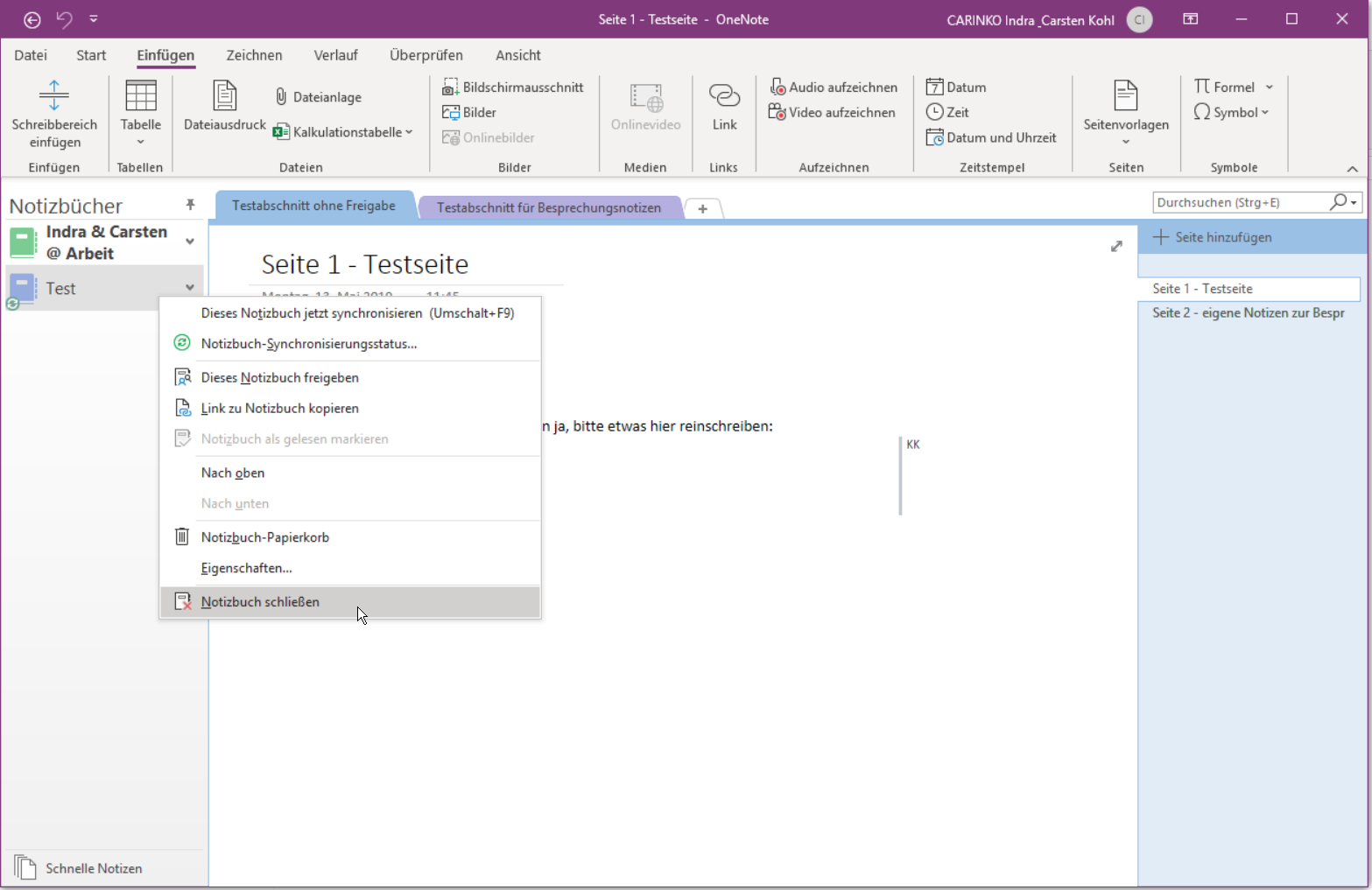Switch to the Verlauf ribbon tab
1372x890 pixels.
335,55
